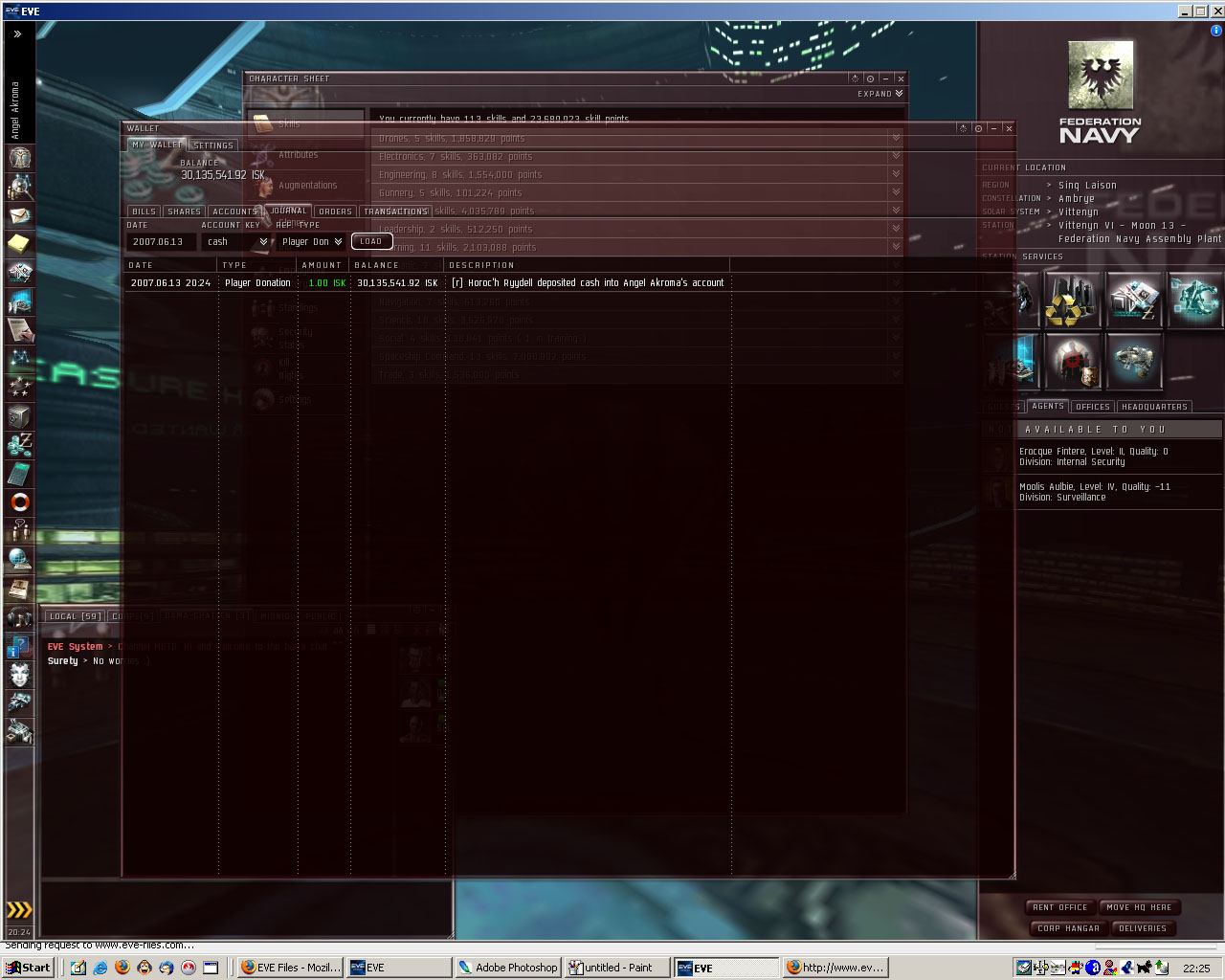
Task: Expand the Neocom with the double-arrow
Action: (x=17, y=33)
